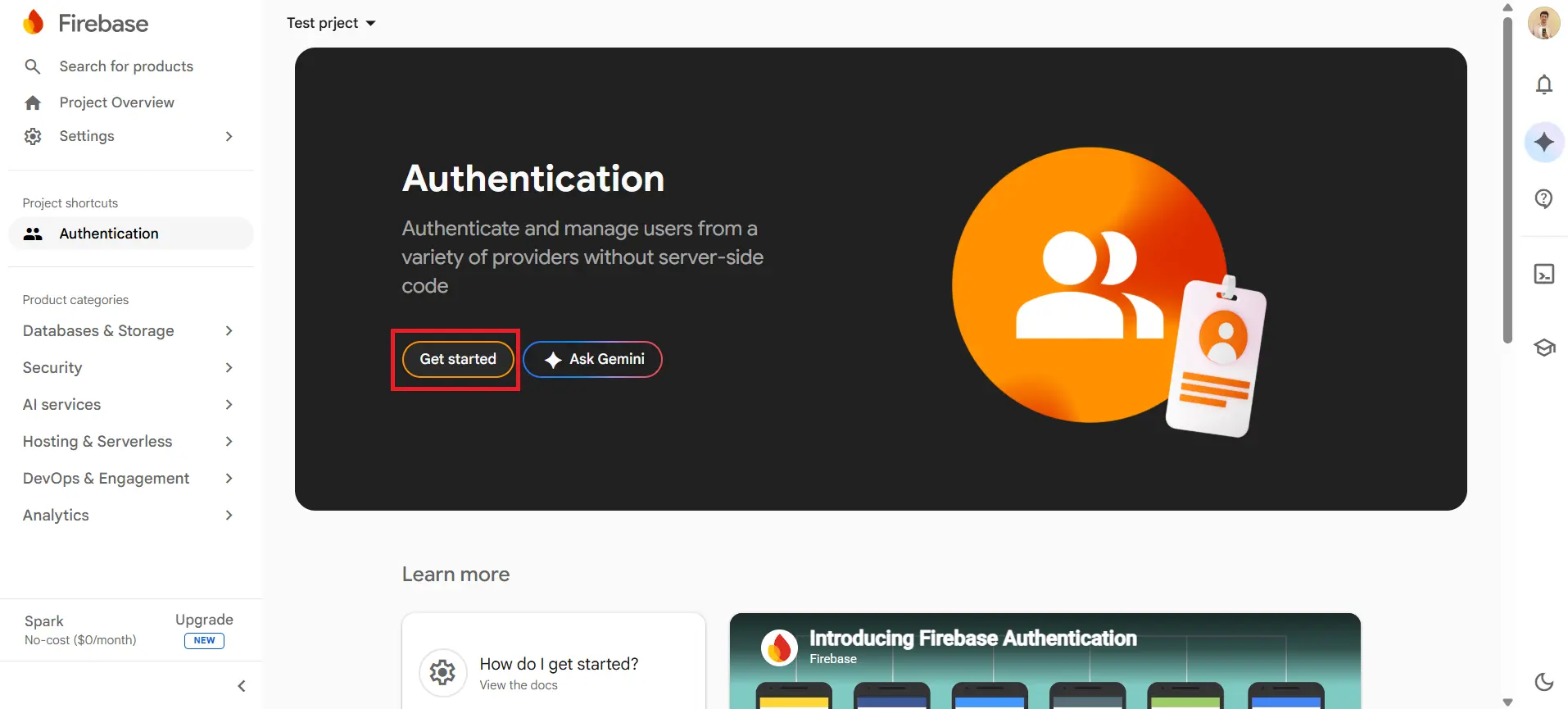Expand the Settings submenu chevron

point(229,136)
